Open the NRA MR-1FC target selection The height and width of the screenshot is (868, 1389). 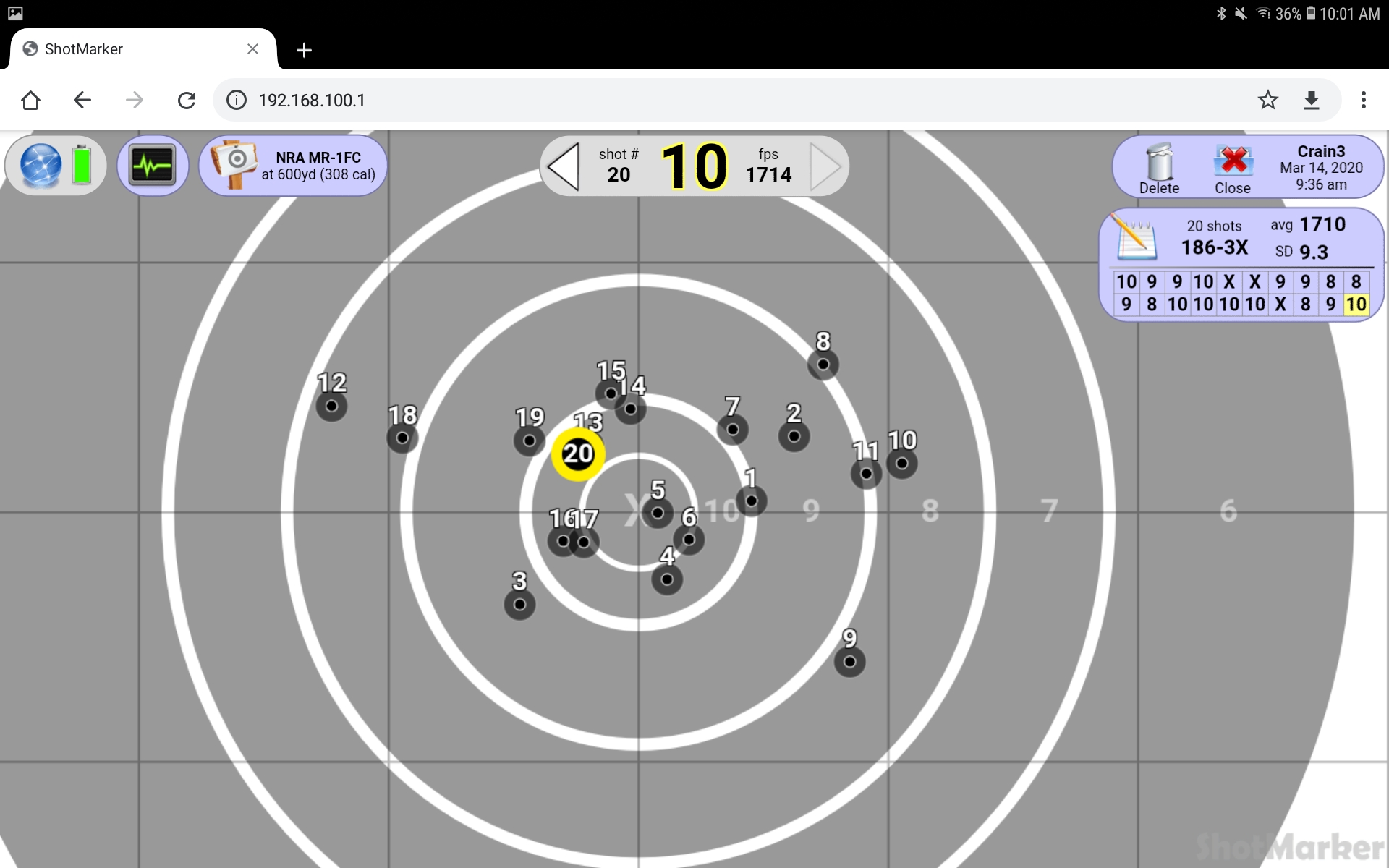pos(293,166)
